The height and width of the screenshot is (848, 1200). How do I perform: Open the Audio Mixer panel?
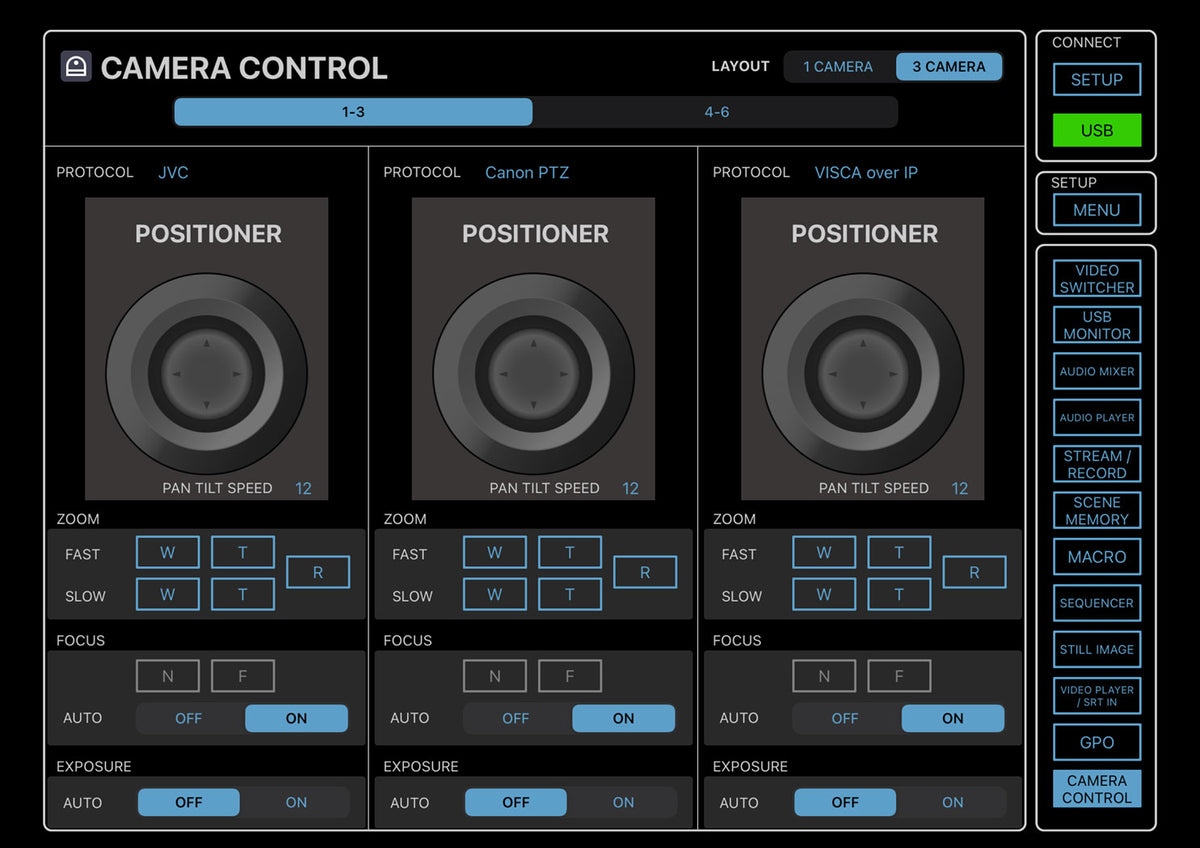(1097, 371)
